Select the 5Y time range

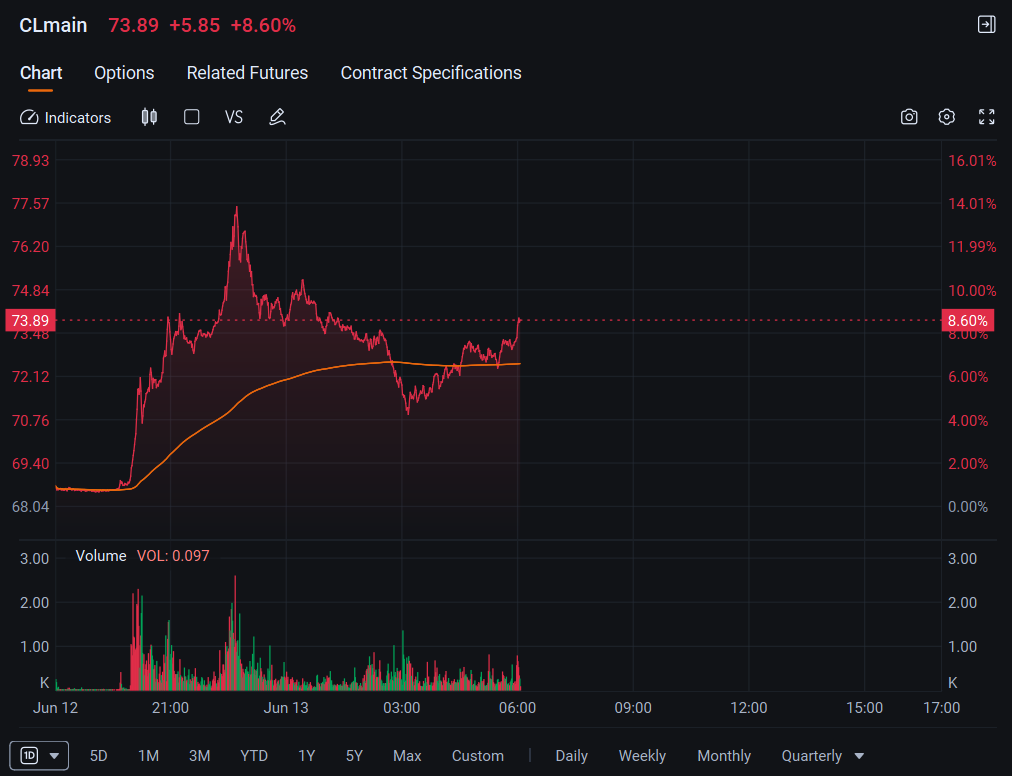(x=354, y=756)
